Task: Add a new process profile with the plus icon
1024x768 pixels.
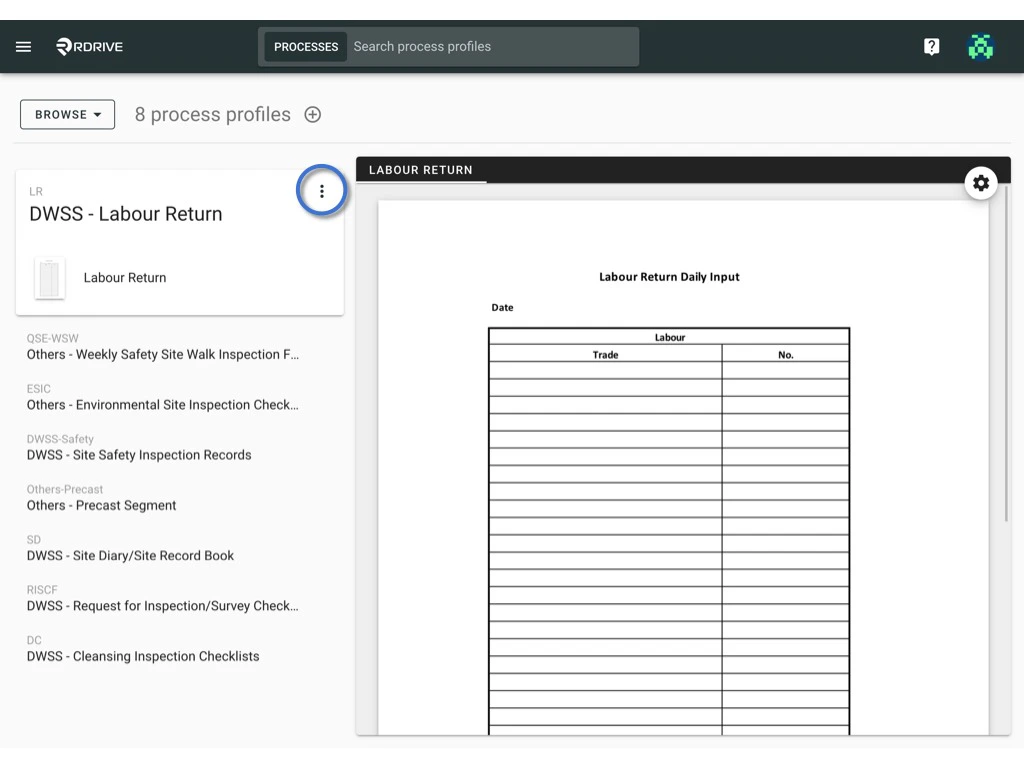Action: tap(312, 114)
